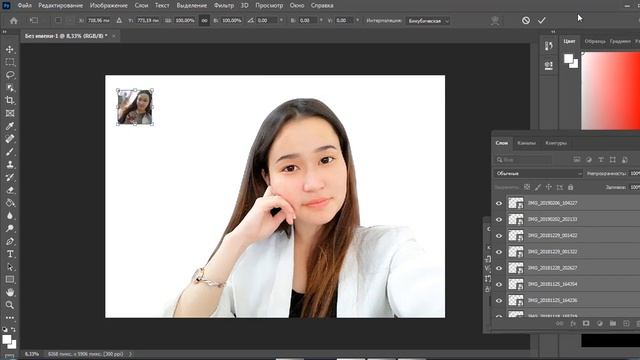Toggle relative positioning triangle icon

119,20
